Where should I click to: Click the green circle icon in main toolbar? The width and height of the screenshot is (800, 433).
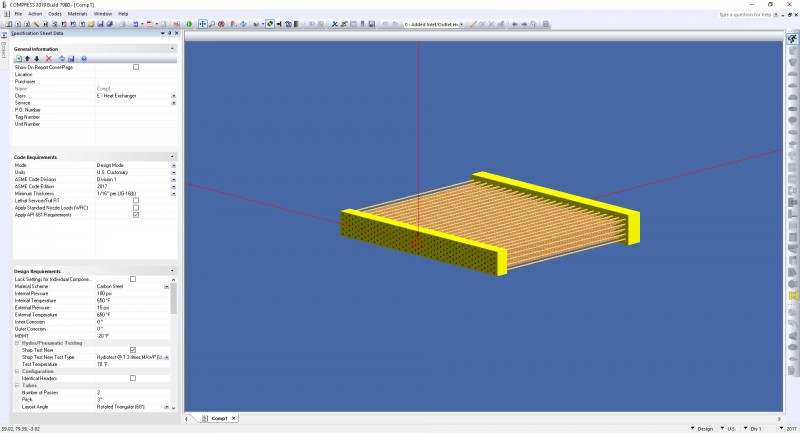pos(190,22)
